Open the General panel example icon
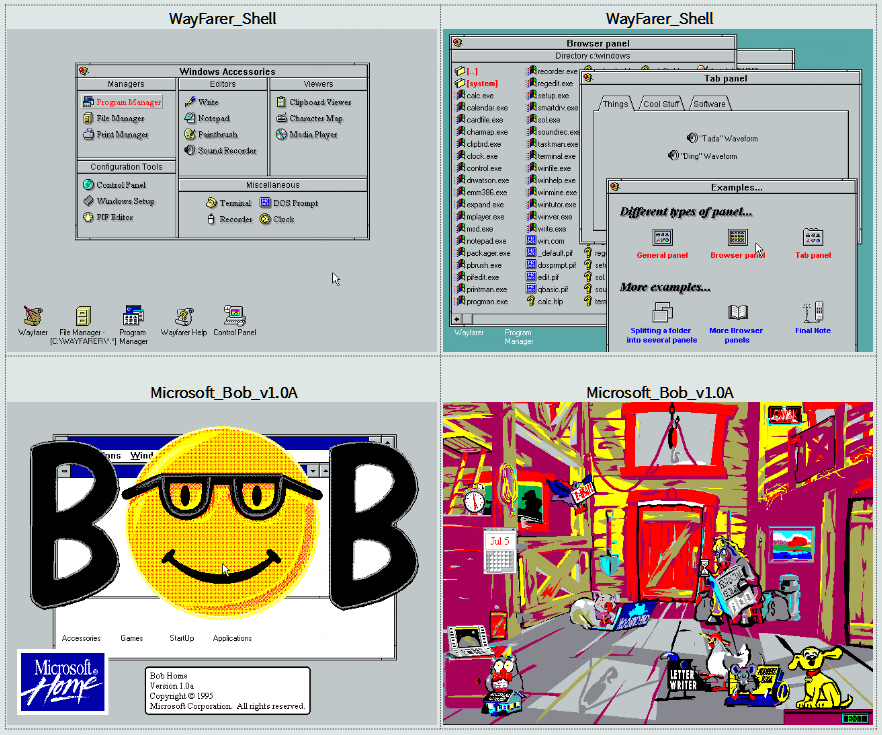Image resolution: width=882 pixels, height=735 pixels. 662,244
